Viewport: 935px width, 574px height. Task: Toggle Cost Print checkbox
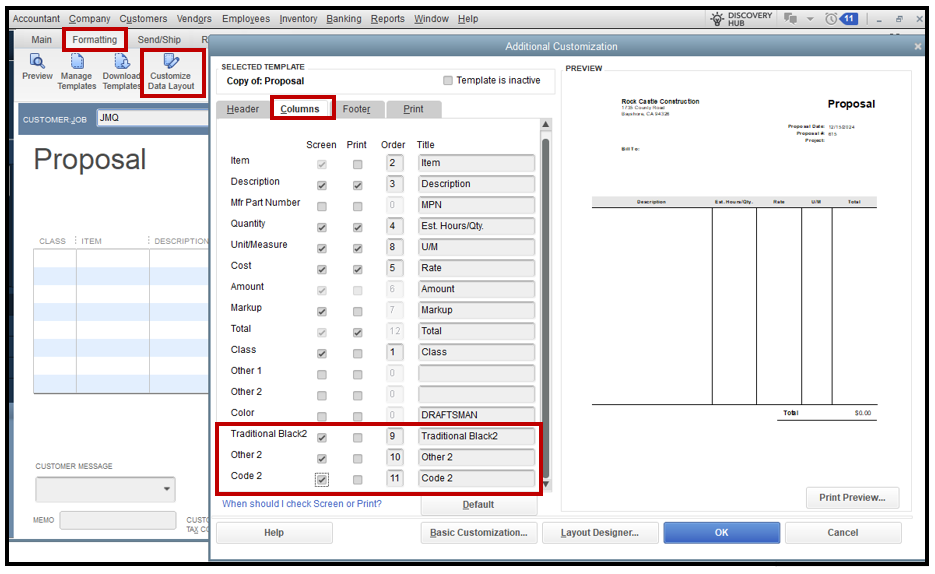coord(358,269)
